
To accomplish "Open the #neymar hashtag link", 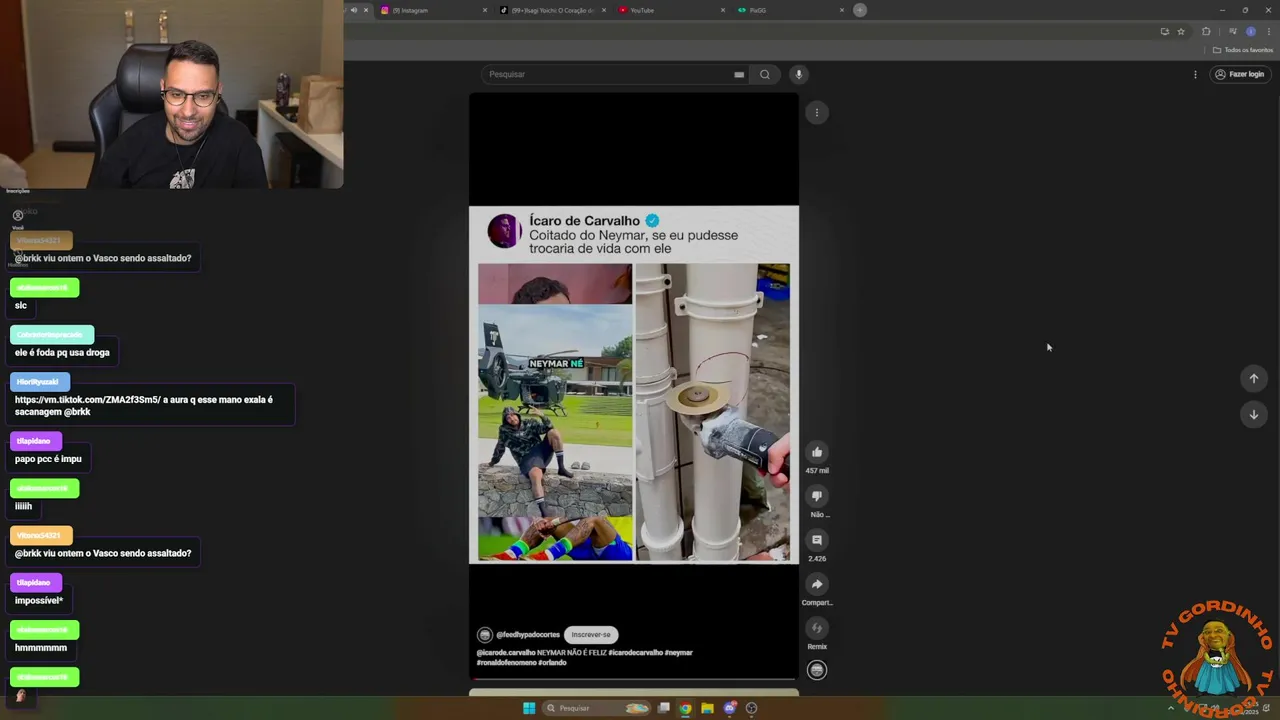I will pos(679,652).
